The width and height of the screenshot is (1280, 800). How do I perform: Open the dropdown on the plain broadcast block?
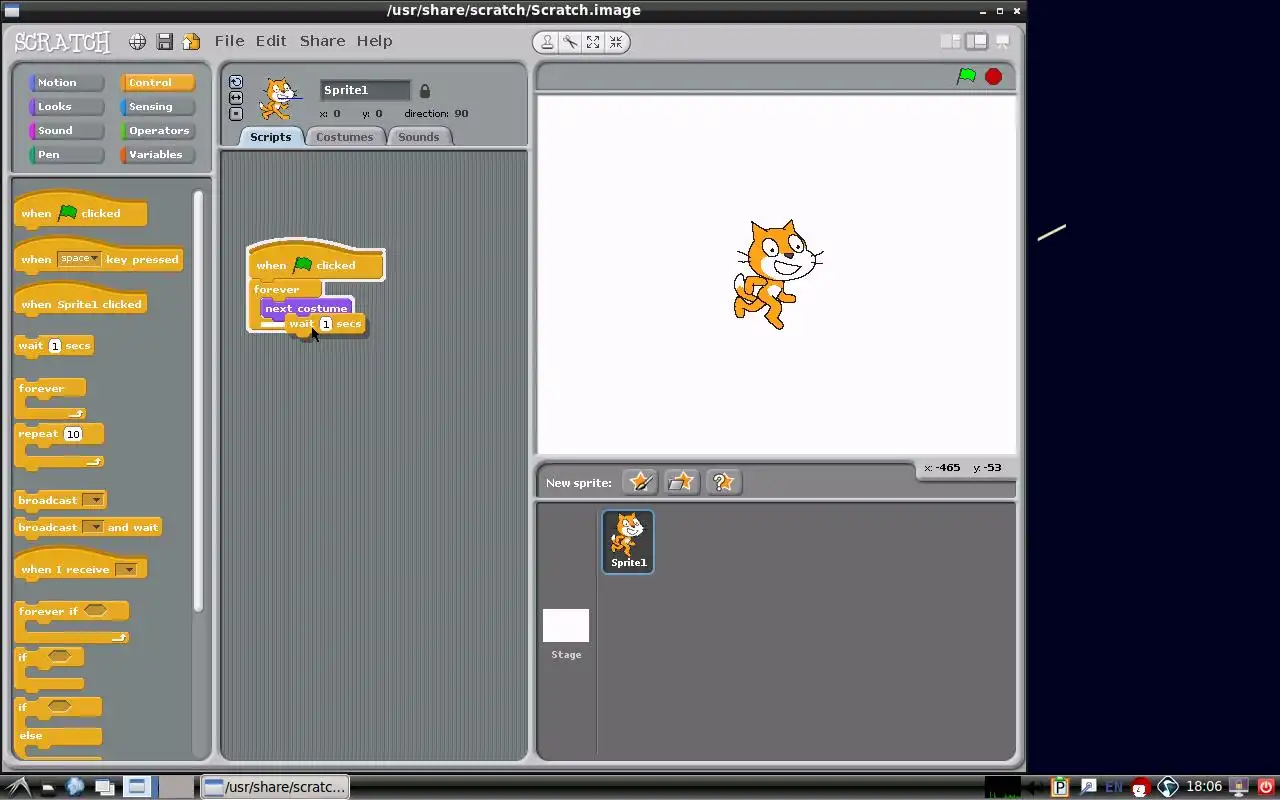point(93,500)
